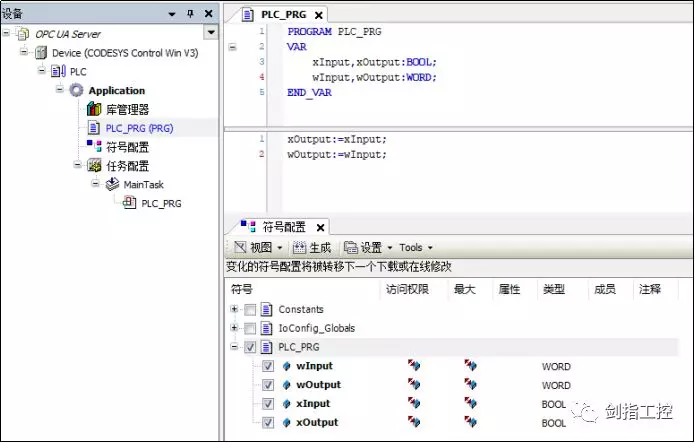
Task: Click maximal access icon for xOutput row
Action: pos(470,423)
